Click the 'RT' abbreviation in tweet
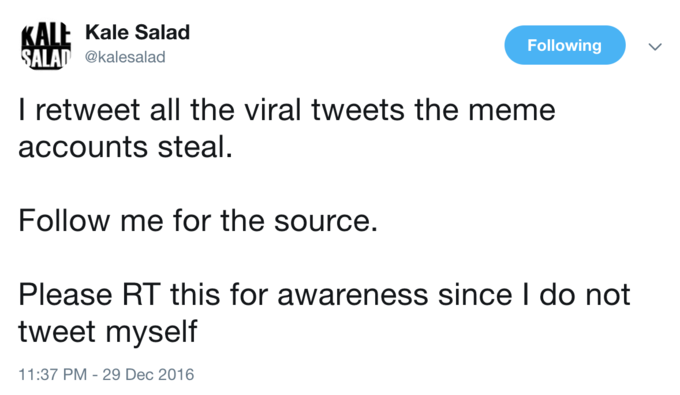The height and width of the screenshot is (395, 680). [141, 295]
